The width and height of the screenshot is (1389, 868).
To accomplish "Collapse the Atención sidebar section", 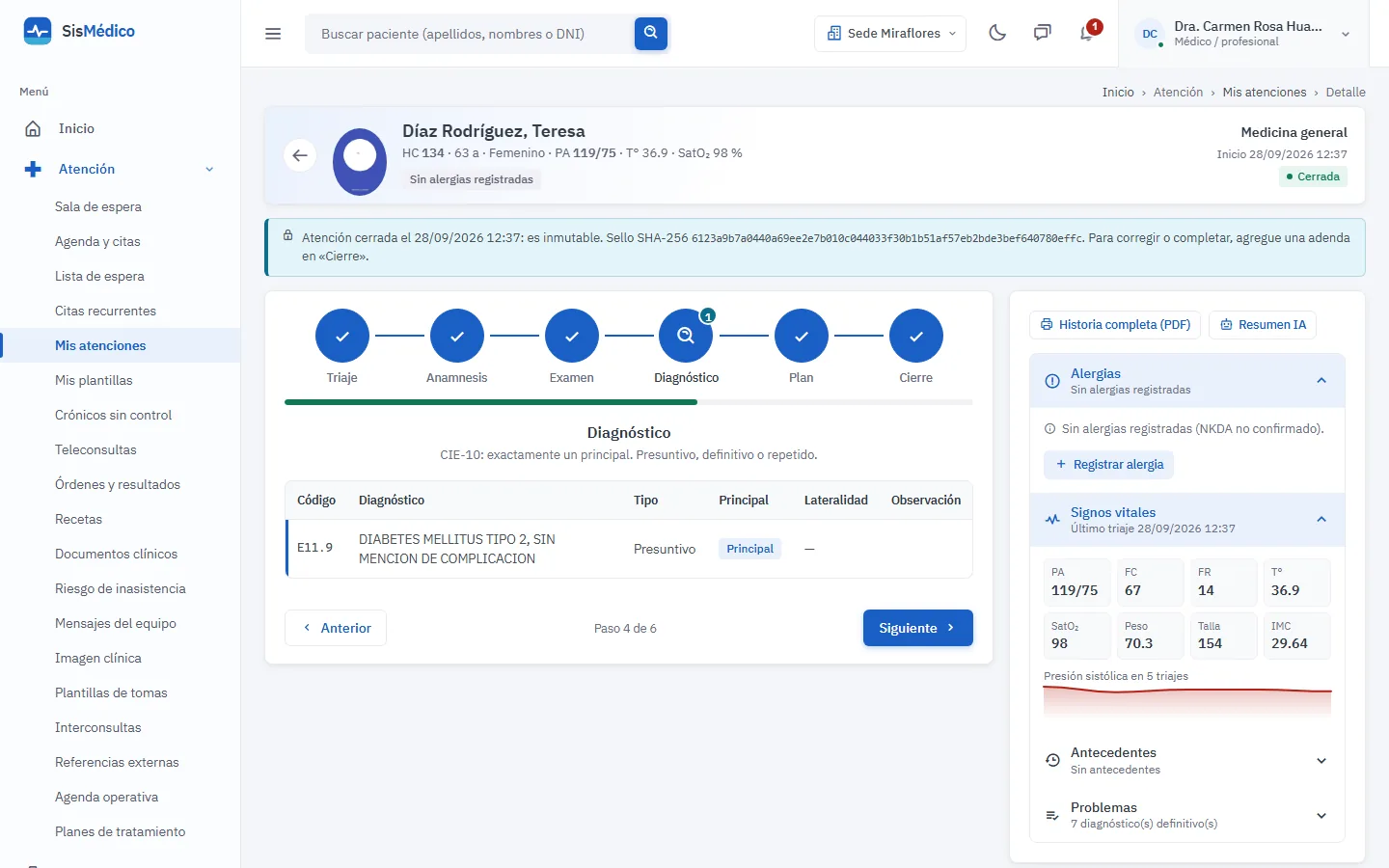I will (x=121, y=169).
